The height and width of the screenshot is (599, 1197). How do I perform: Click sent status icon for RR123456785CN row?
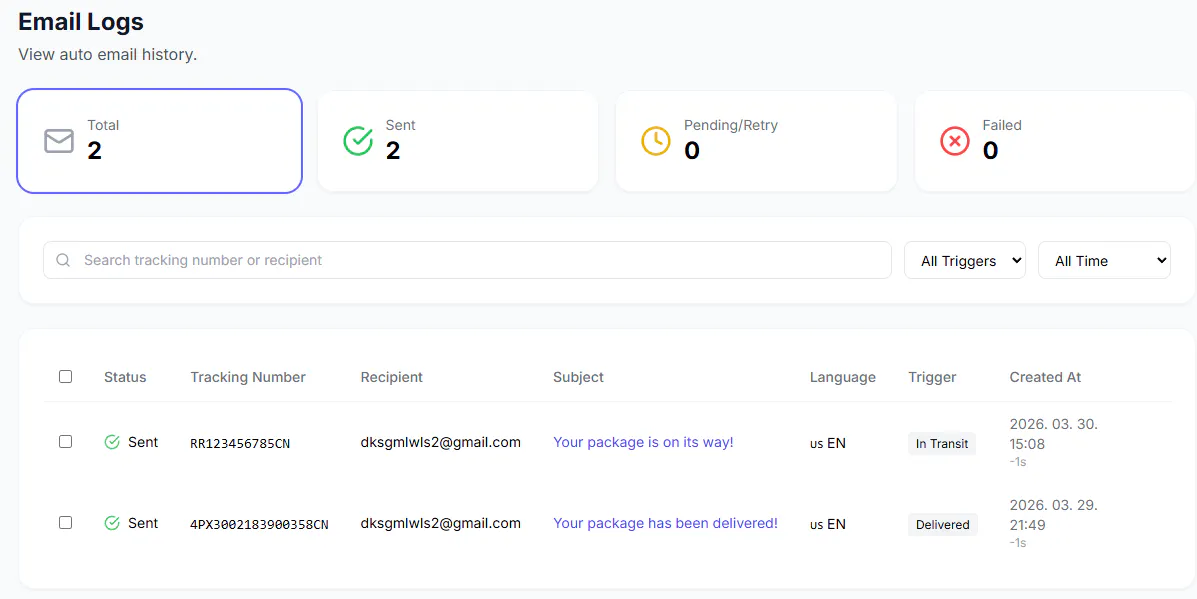[112, 442]
